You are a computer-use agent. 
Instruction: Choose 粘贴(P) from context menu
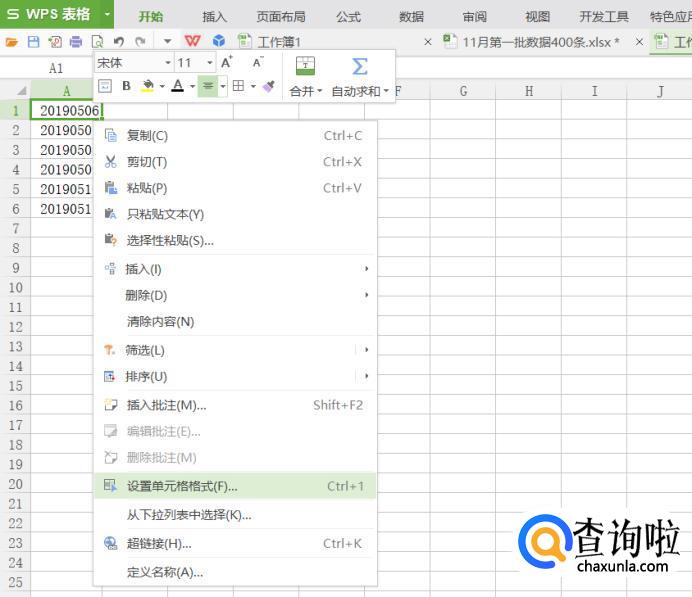tap(235, 188)
